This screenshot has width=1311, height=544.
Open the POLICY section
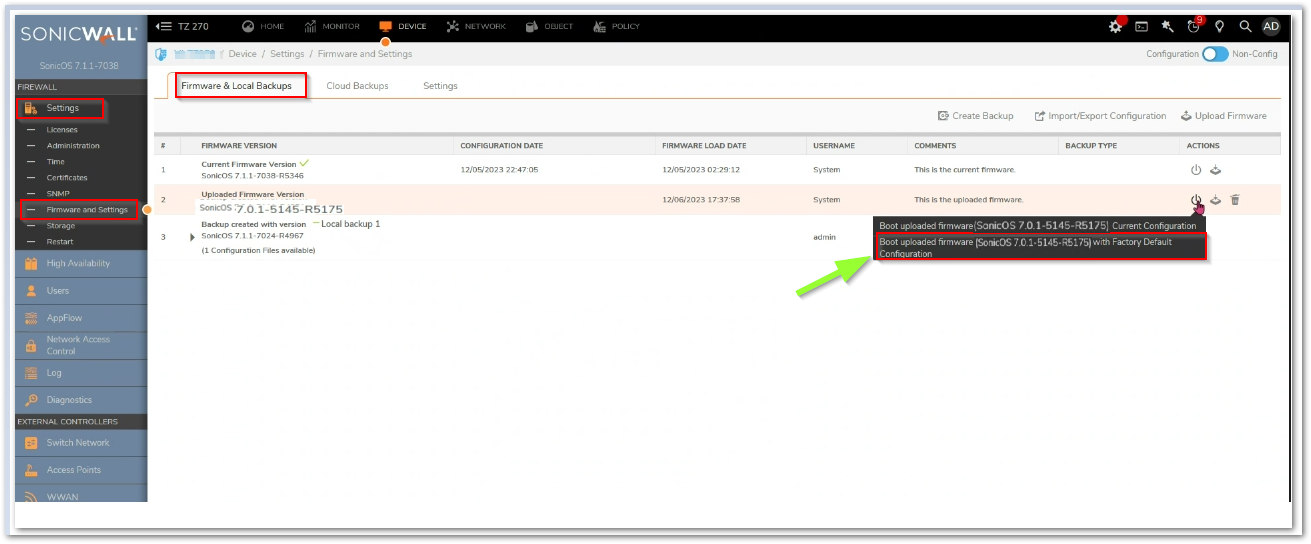coord(616,26)
